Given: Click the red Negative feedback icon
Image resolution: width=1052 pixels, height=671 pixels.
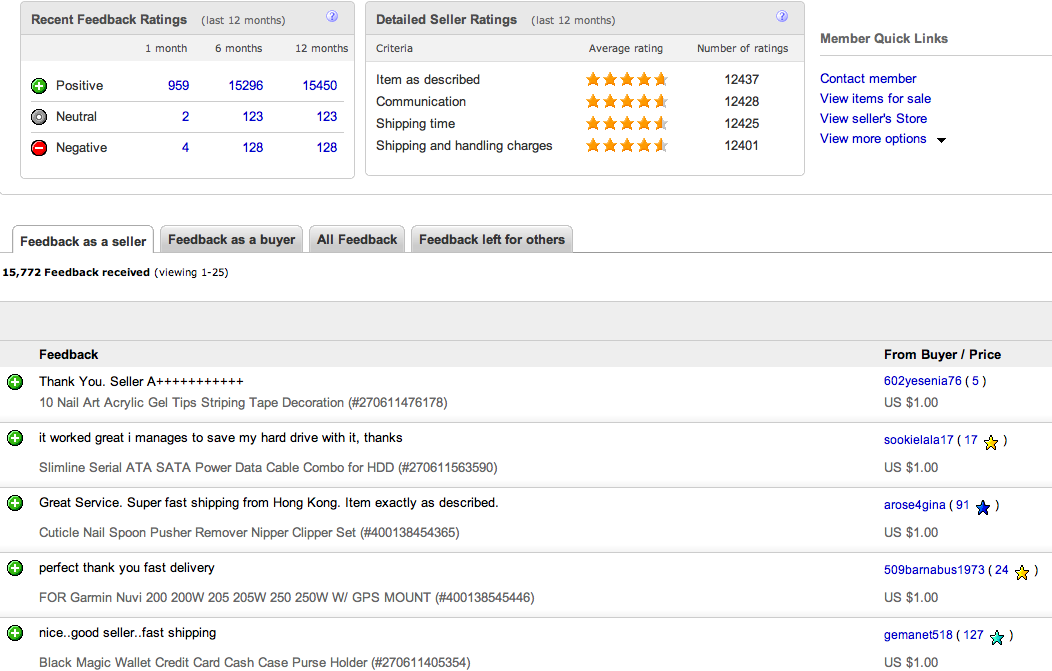Looking at the screenshot, I should 39,148.
